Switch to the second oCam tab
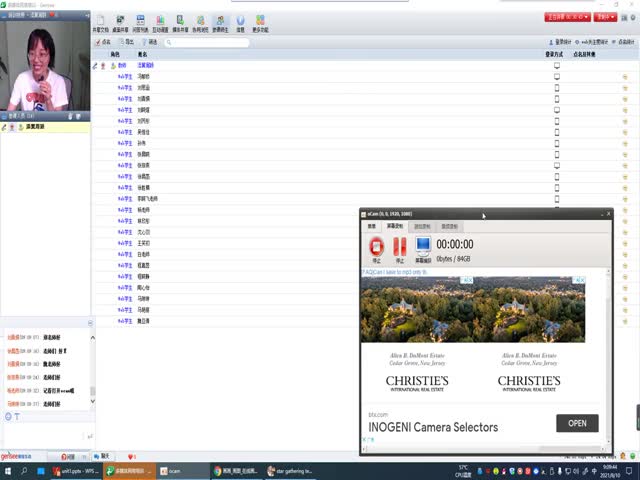640x480 pixels. click(x=395, y=226)
